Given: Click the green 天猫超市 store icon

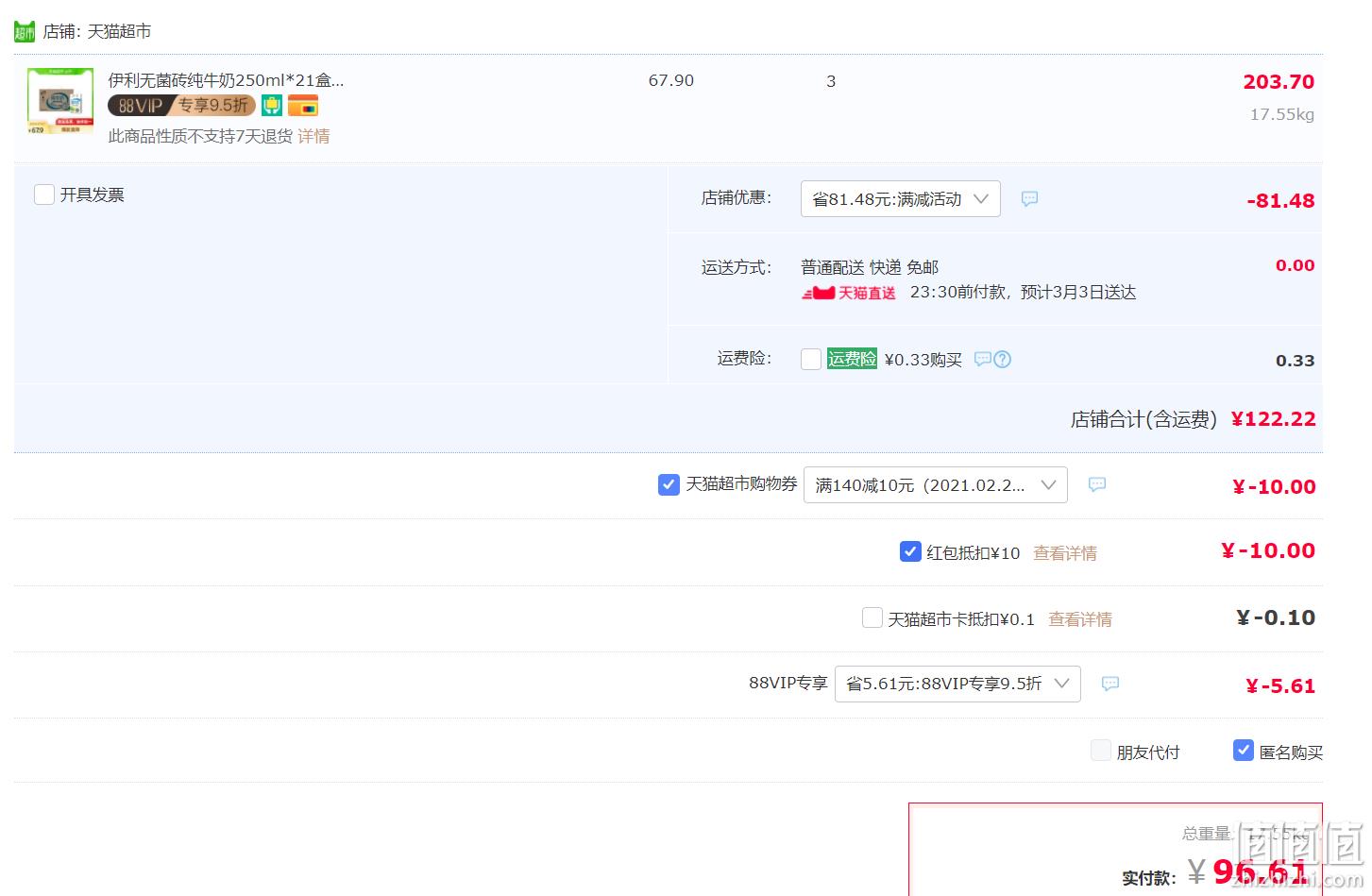Looking at the screenshot, I should click(25, 32).
